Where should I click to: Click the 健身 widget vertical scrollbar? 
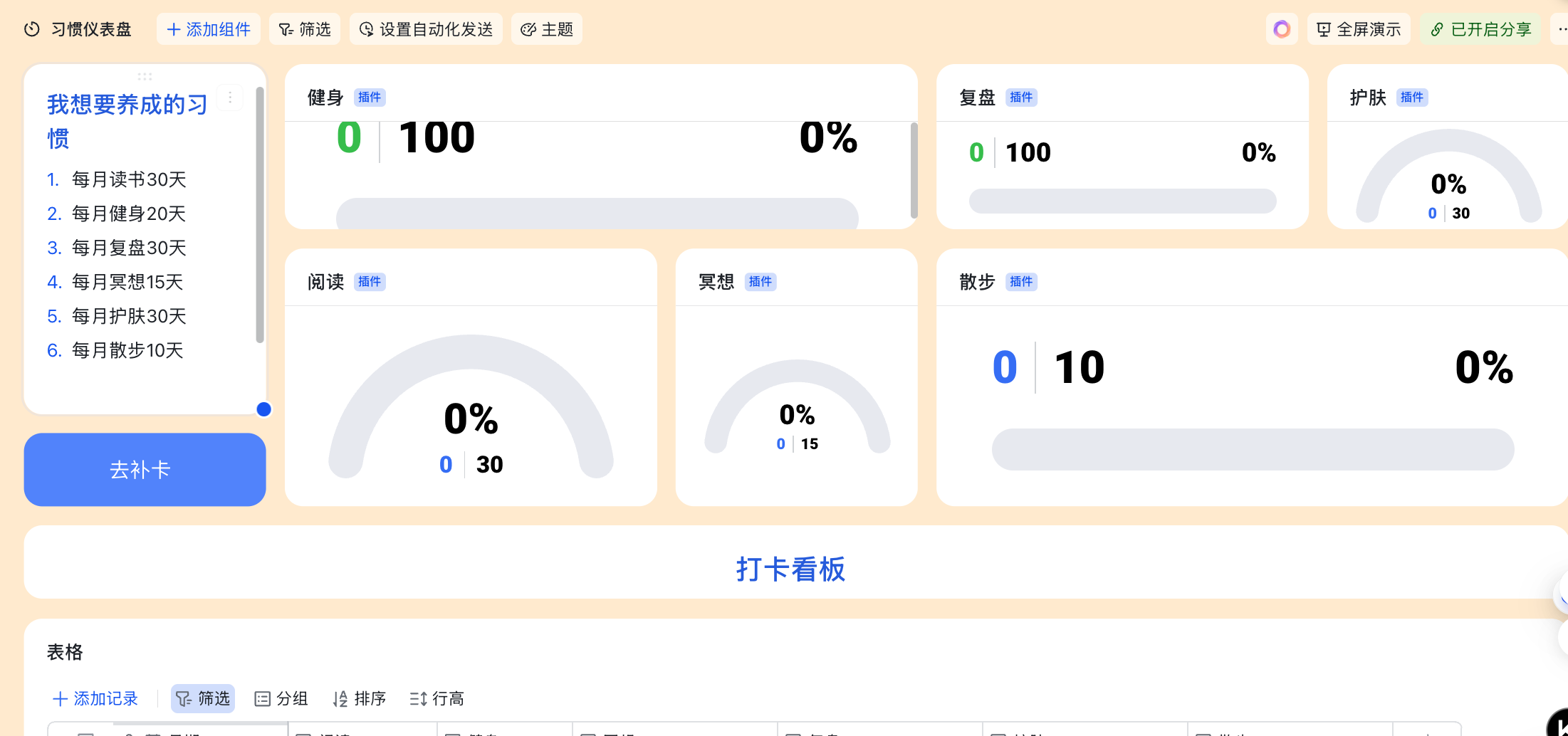click(914, 171)
